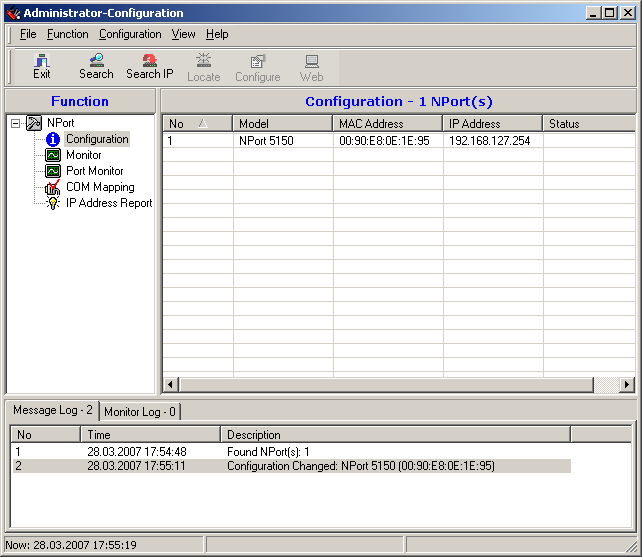Select the Configuration info icon in tree
This screenshot has height=557, width=642.
pyautogui.click(x=53, y=139)
